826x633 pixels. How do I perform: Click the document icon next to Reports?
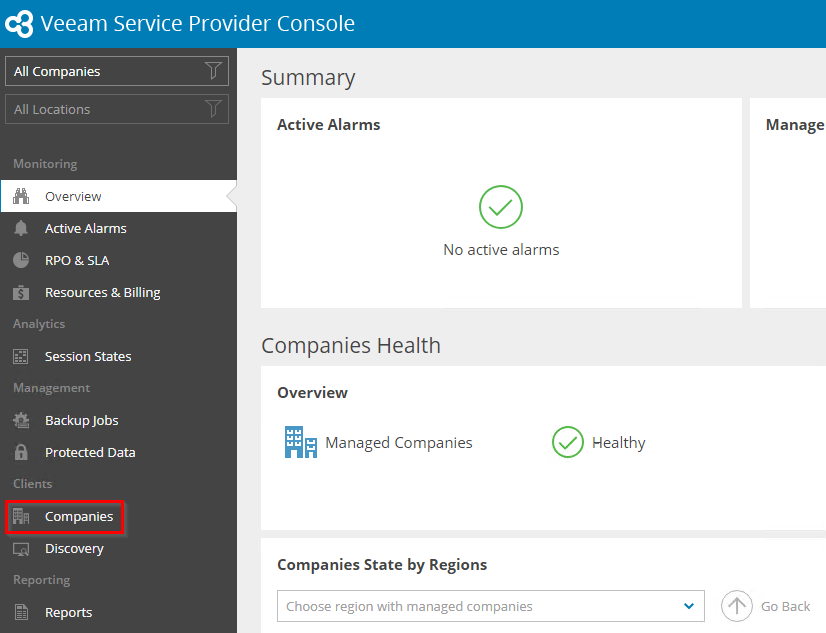click(21, 612)
